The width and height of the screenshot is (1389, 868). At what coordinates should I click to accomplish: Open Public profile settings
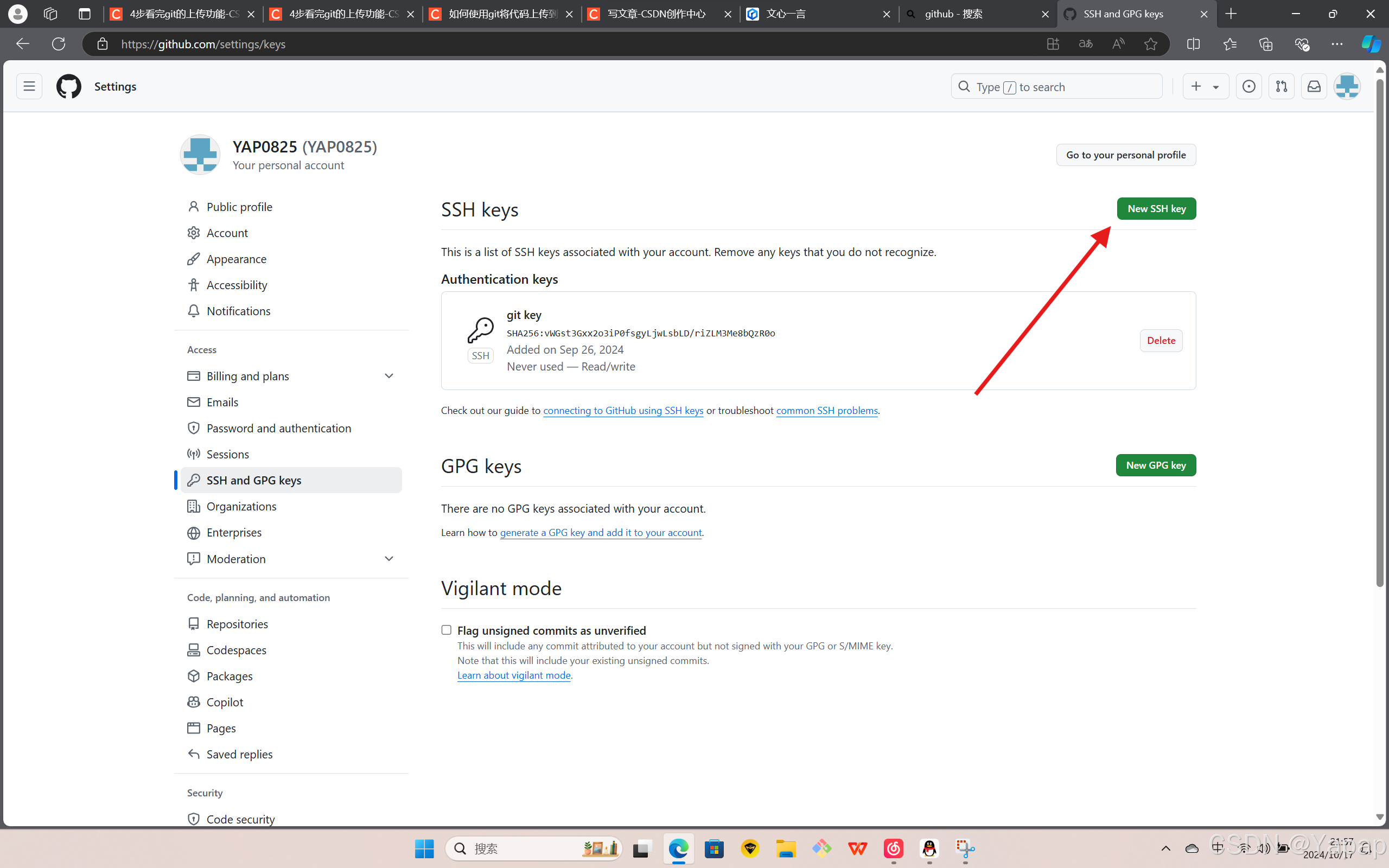(291, 207)
